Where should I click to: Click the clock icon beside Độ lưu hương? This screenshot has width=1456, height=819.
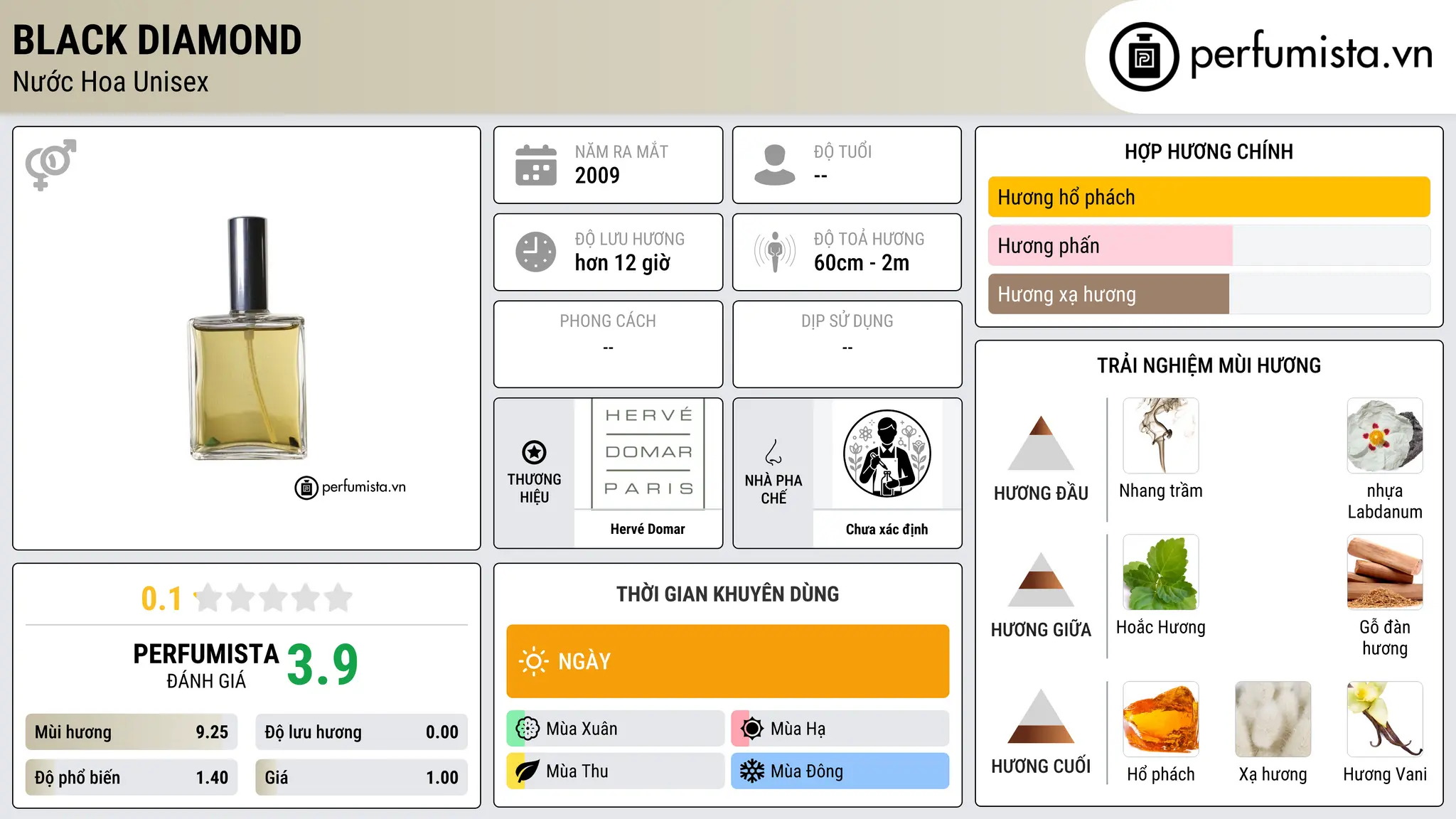[536, 252]
